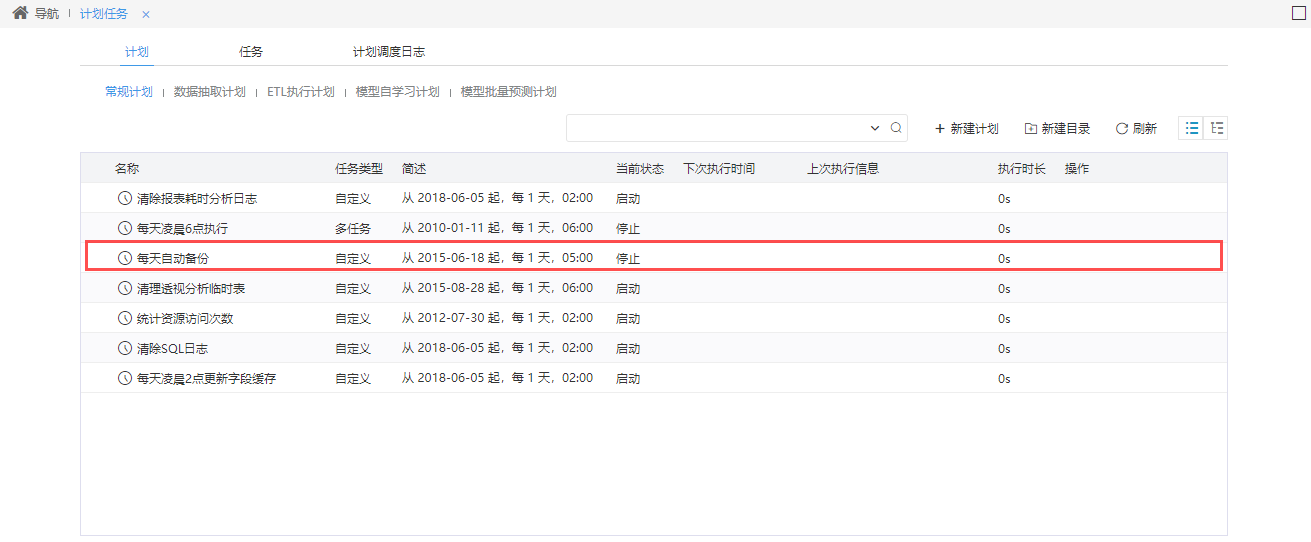Click the home icon beside 导航
The height and width of the screenshot is (542, 1311).
tap(20, 14)
